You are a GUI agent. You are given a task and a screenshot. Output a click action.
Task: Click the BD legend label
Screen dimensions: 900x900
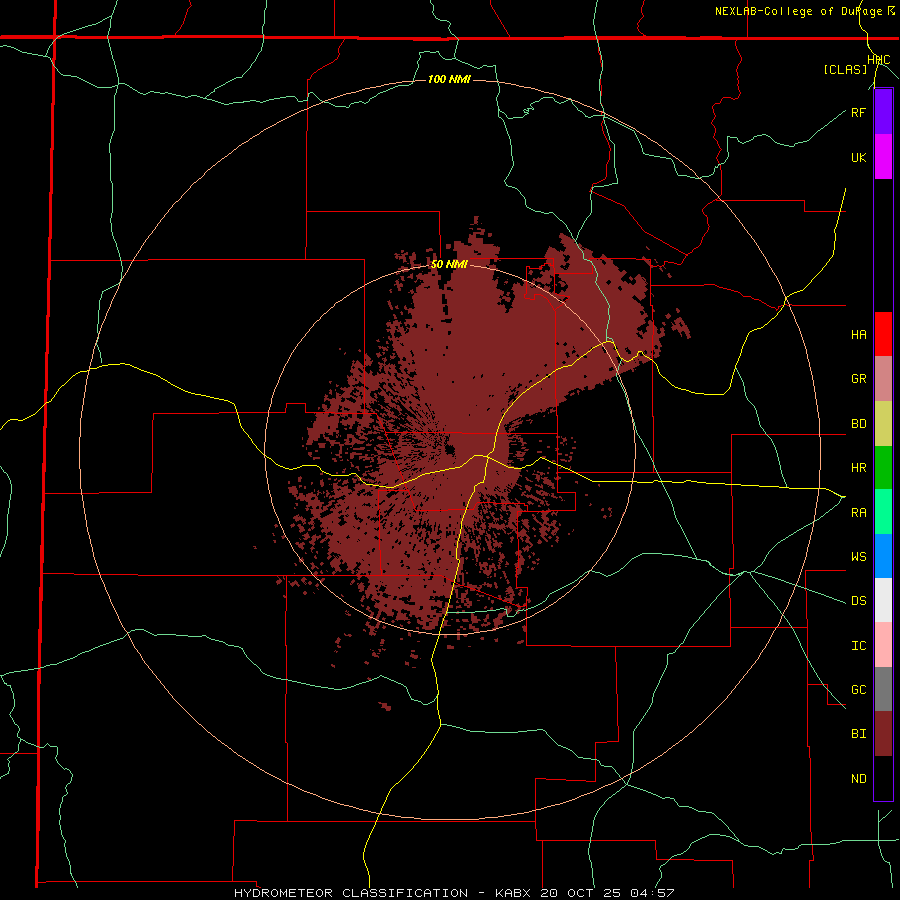[858, 424]
